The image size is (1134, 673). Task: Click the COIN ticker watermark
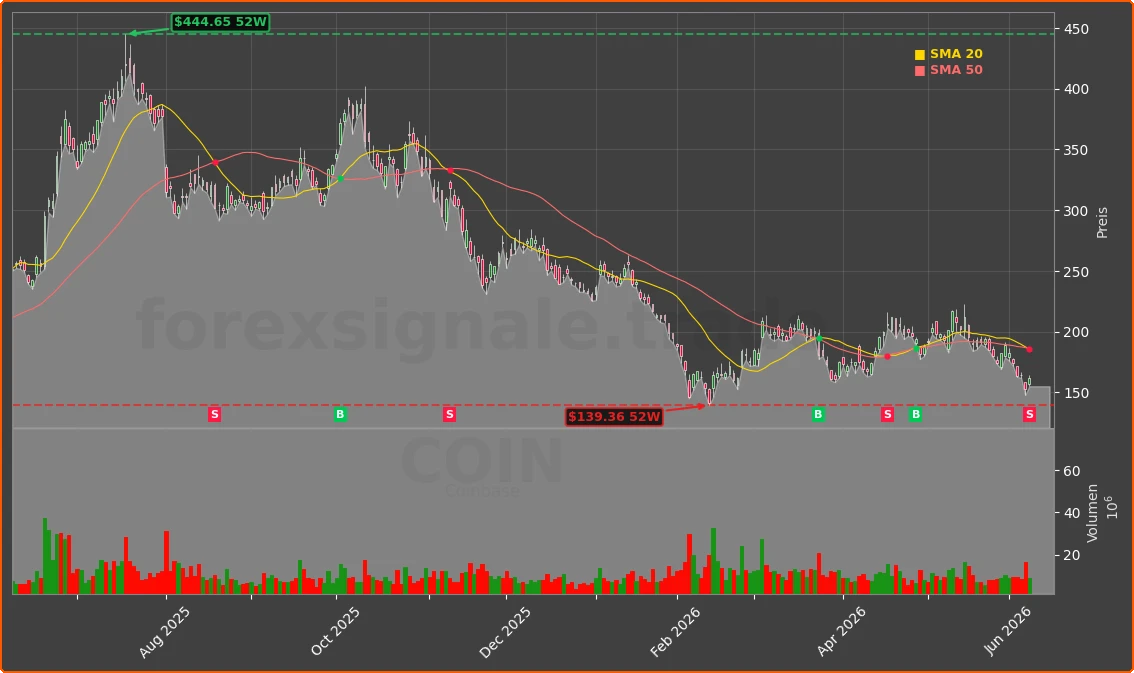482,461
